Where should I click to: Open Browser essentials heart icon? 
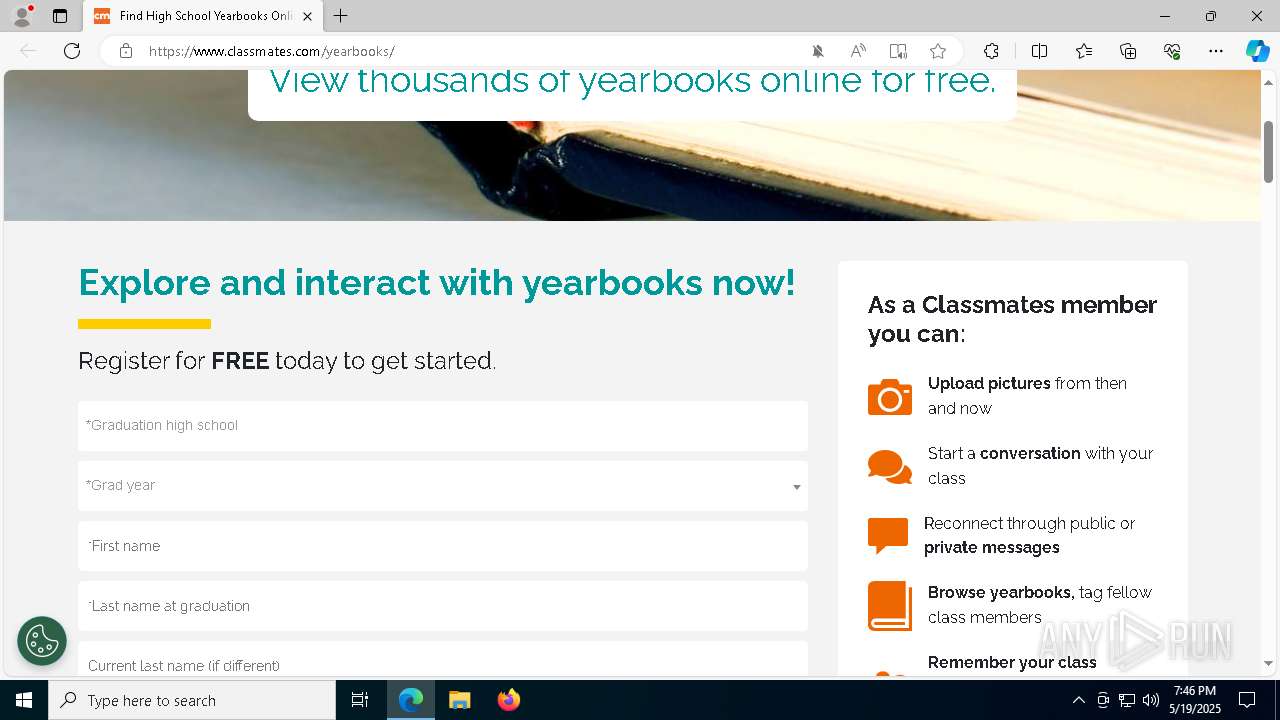click(1172, 51)
